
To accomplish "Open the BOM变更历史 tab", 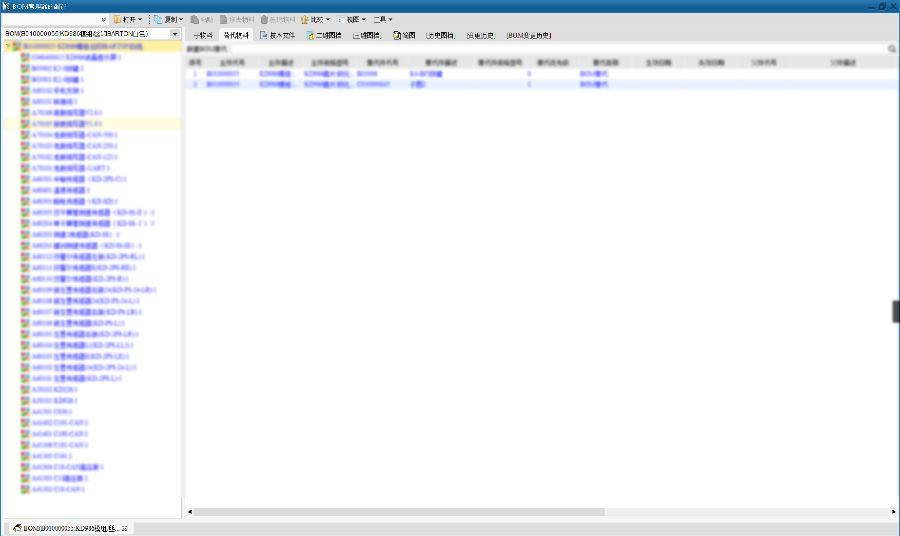I will click(529, 36).
